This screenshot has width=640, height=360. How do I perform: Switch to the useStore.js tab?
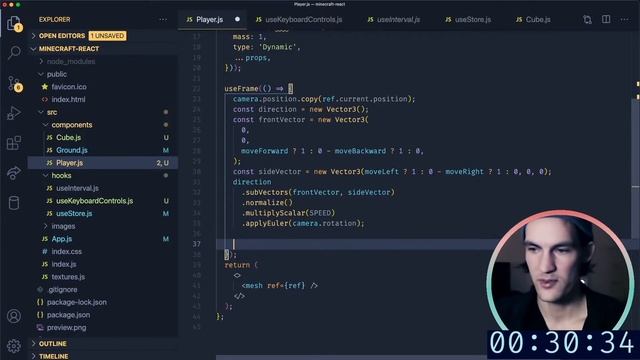[x=473, y=20]
